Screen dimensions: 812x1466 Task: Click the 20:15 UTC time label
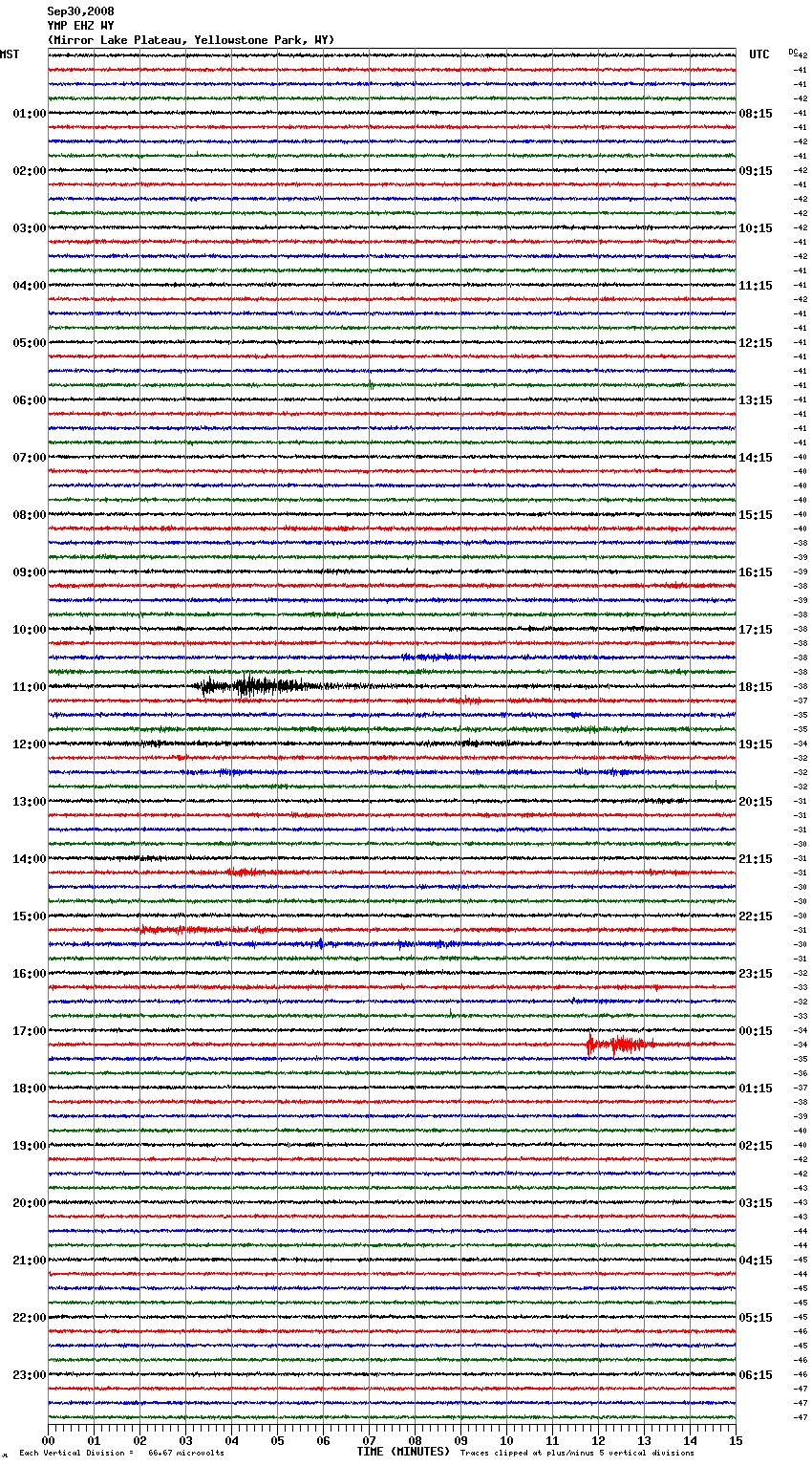point(756,802)
